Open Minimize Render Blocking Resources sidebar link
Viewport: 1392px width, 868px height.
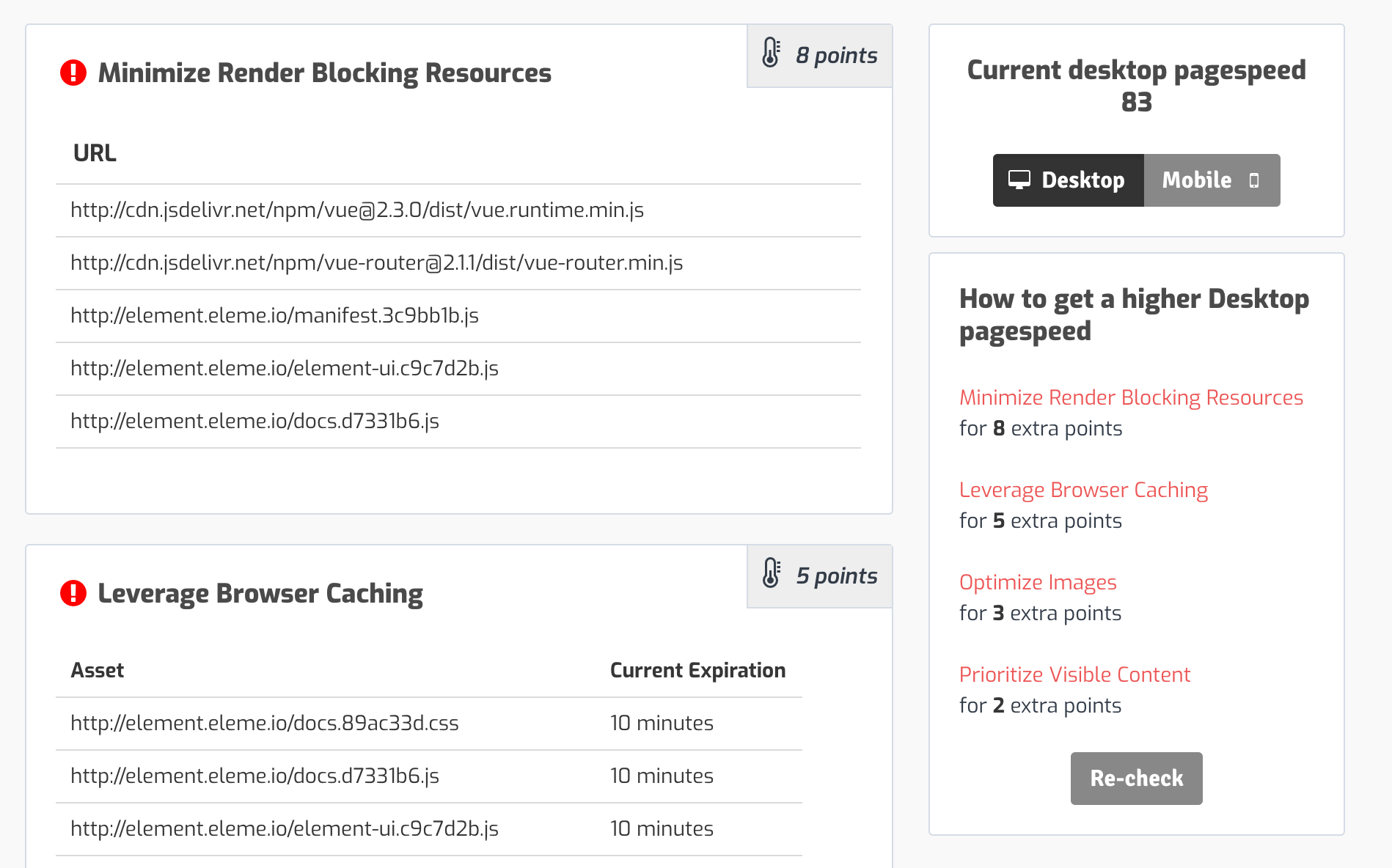tap(1131, 397)
